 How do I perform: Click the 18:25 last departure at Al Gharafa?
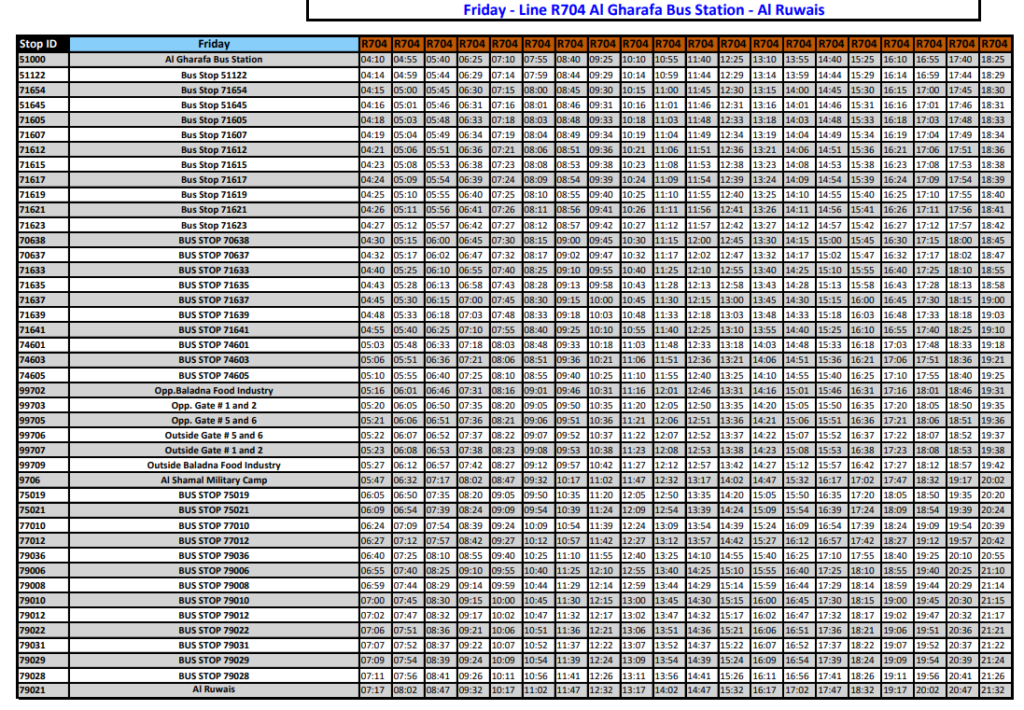coord(994,60)
